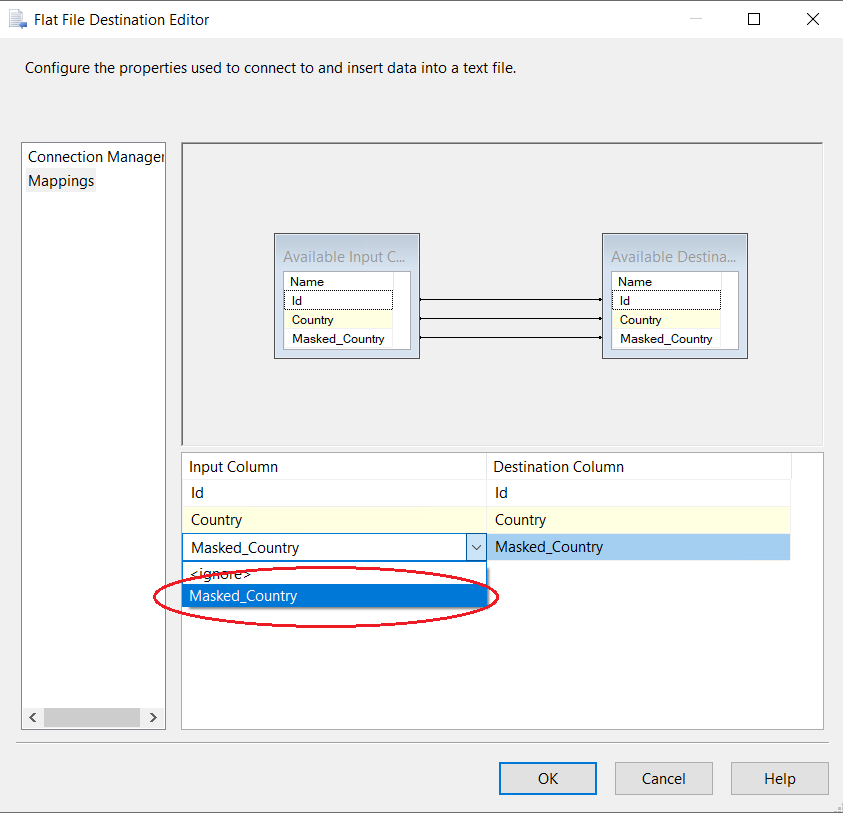
Task: Select Connection Manager page in left pane
Action: pos(95,157)
